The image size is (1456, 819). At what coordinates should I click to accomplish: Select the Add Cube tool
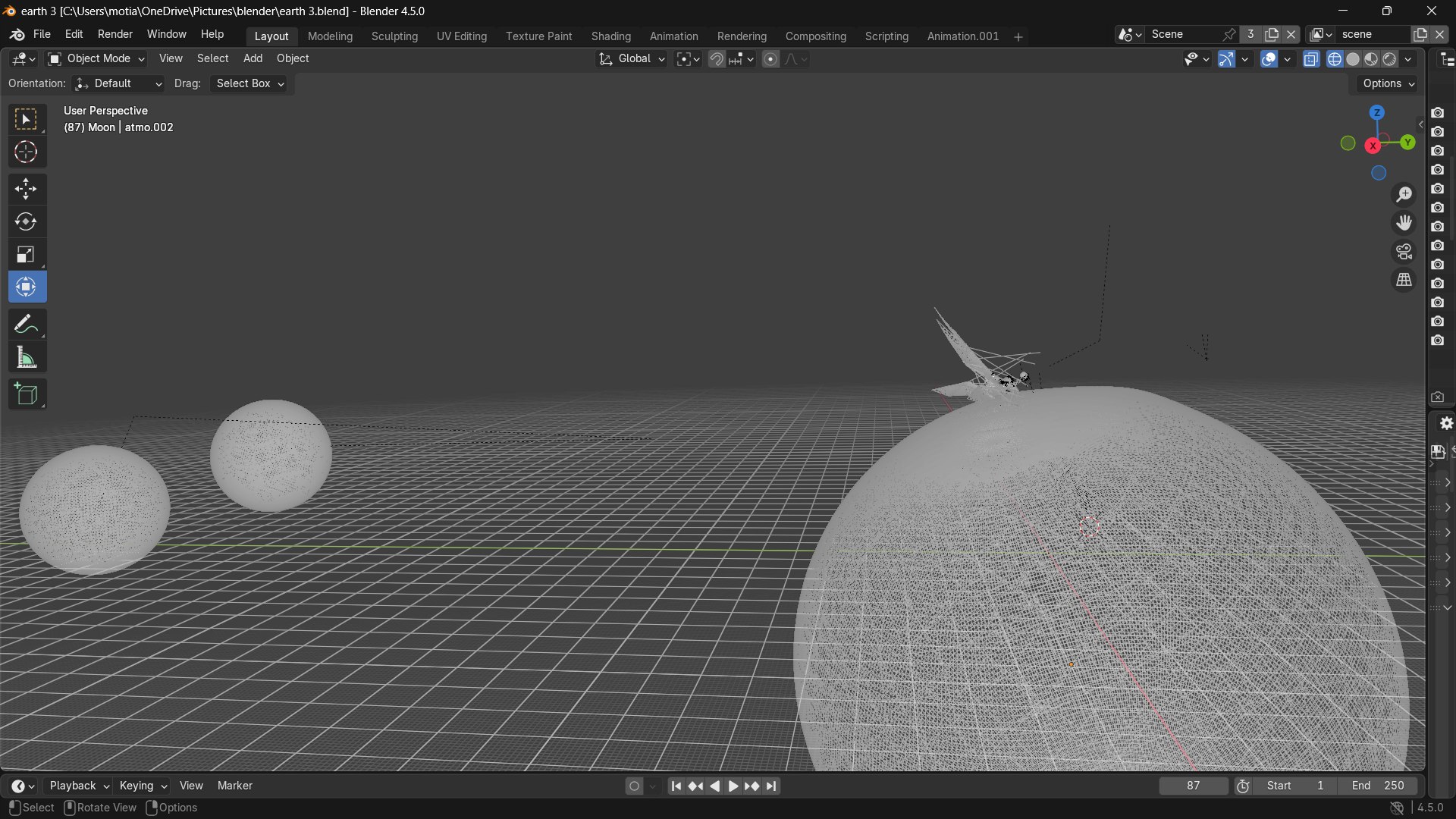(x=27, y=394)
